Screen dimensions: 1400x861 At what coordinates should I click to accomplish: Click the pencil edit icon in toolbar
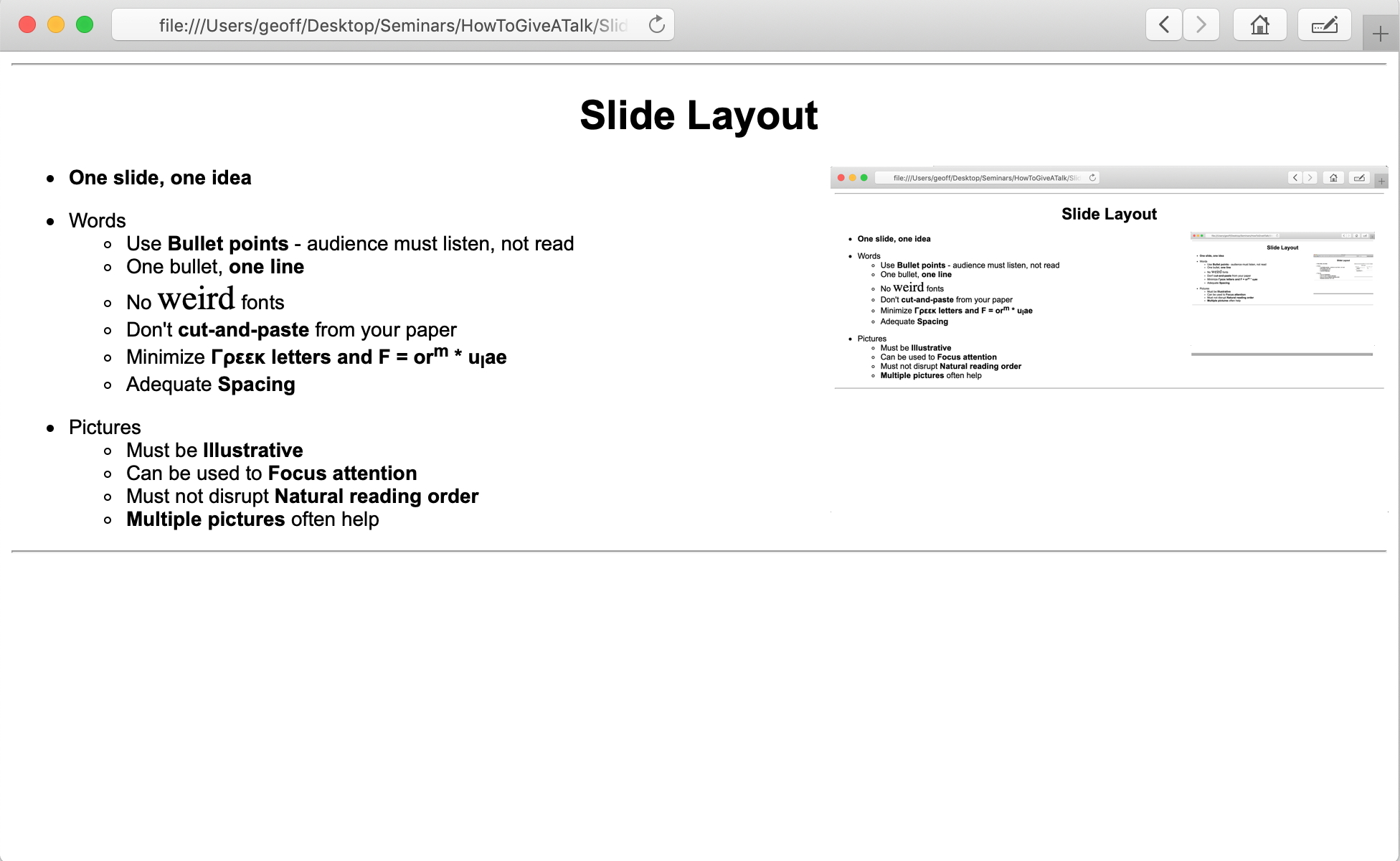tap(1324, 25)
